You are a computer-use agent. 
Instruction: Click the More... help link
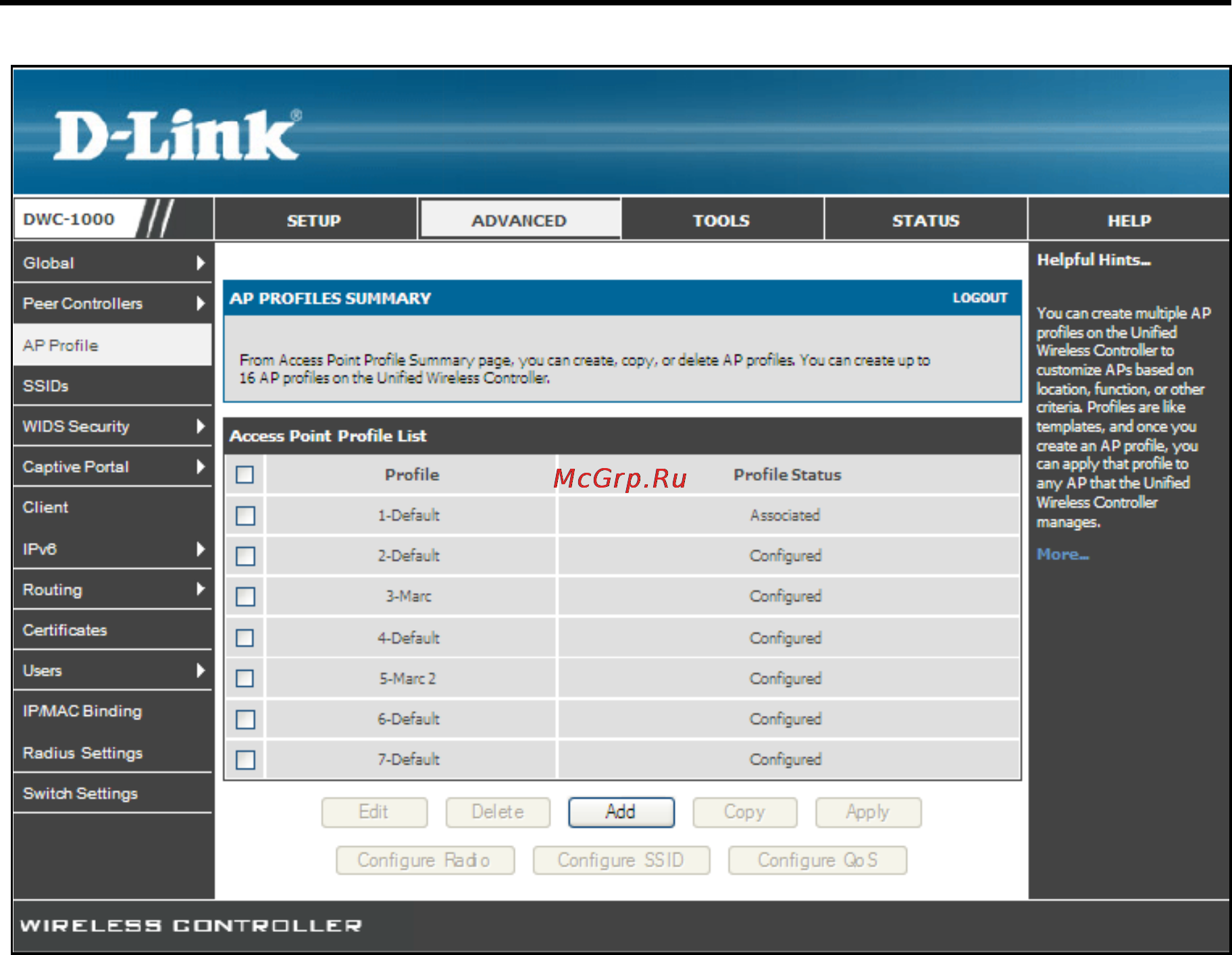1062,554
